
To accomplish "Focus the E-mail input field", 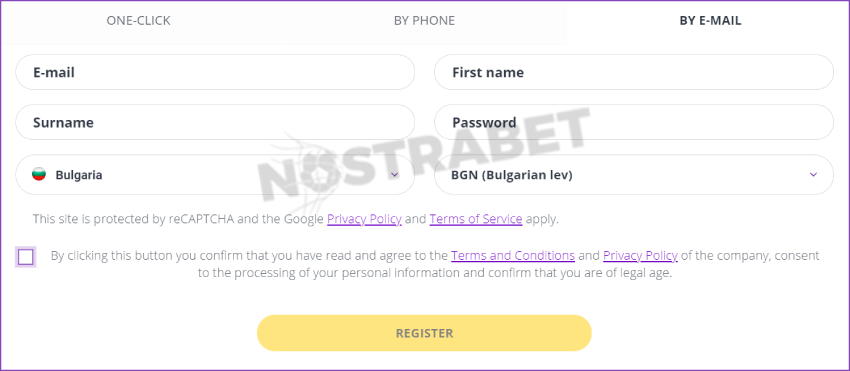I will (215, 72).
